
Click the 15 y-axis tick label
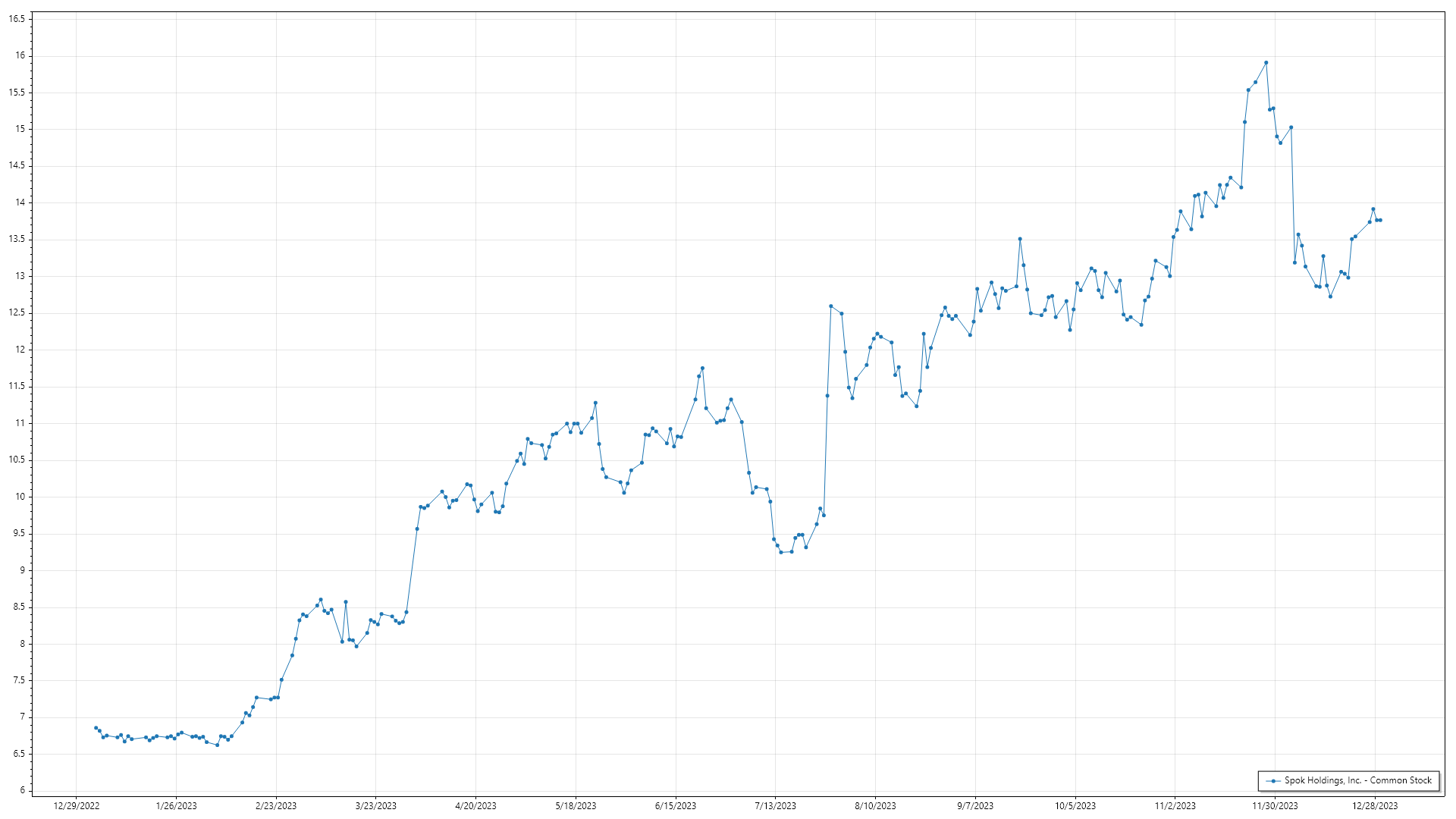pyautogui.click(x=20, y=129)
